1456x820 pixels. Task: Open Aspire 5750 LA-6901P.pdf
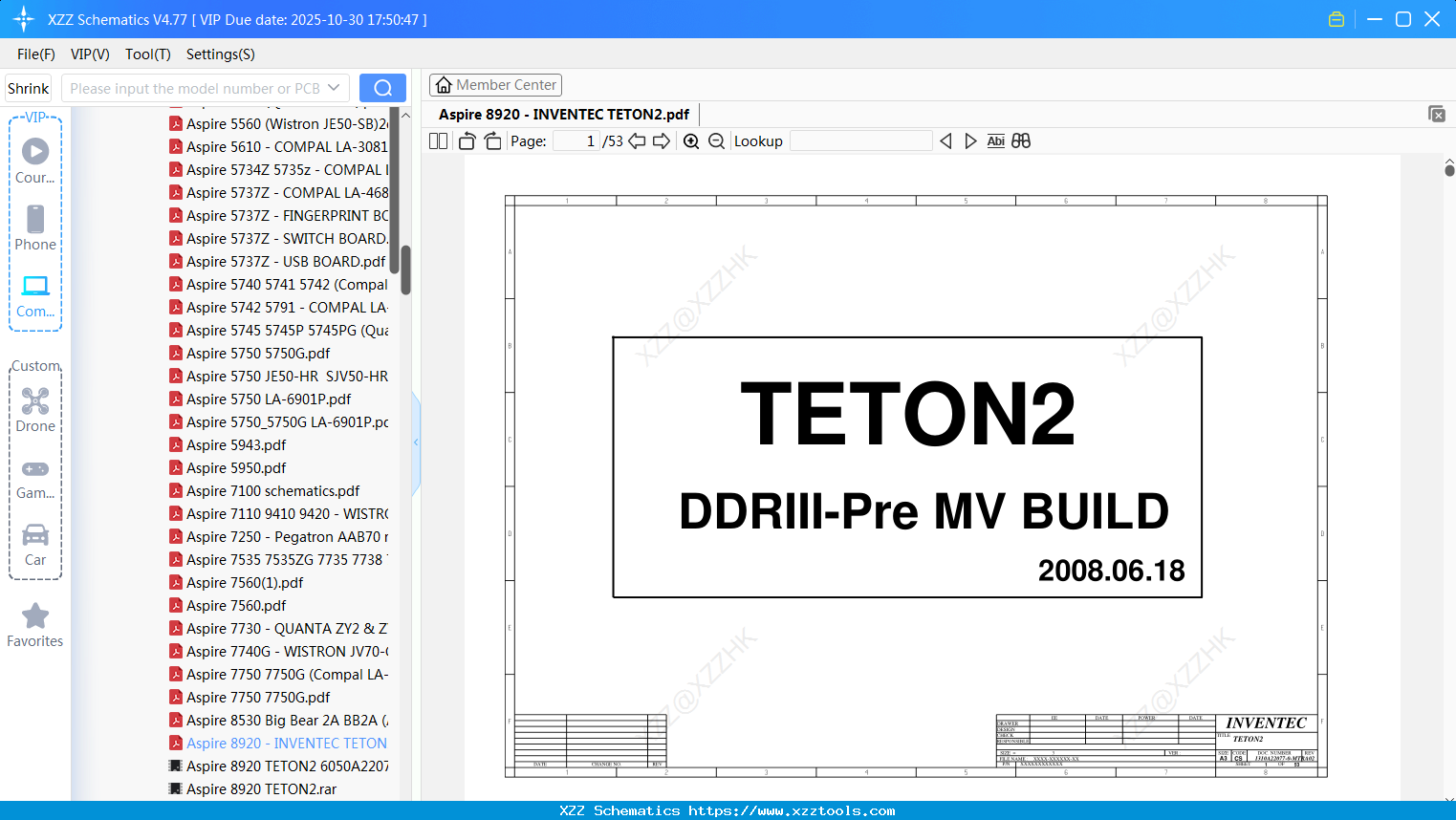(x=260, y=399)
